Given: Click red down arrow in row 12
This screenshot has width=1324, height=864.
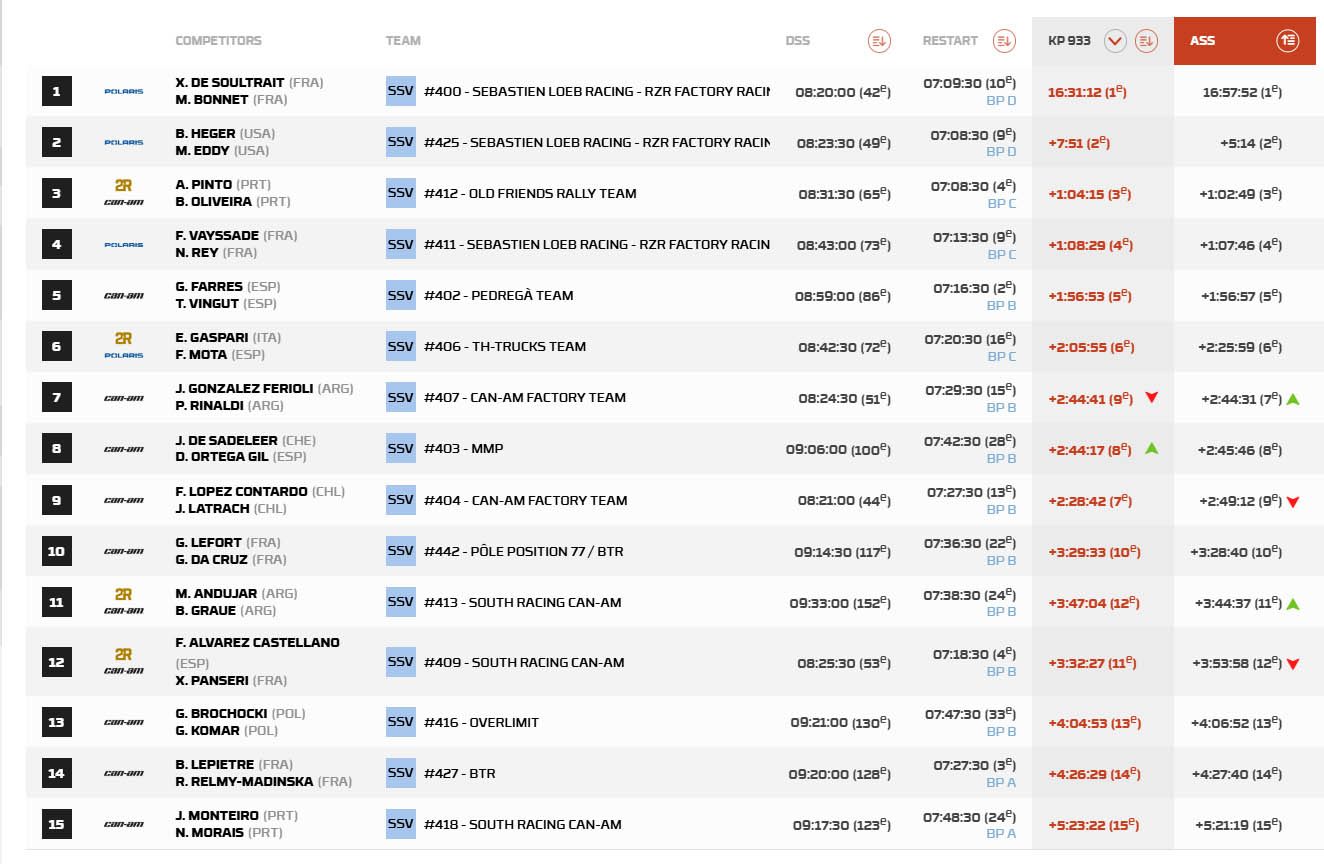Looking at the screenshot, I should pos(1293,663).
